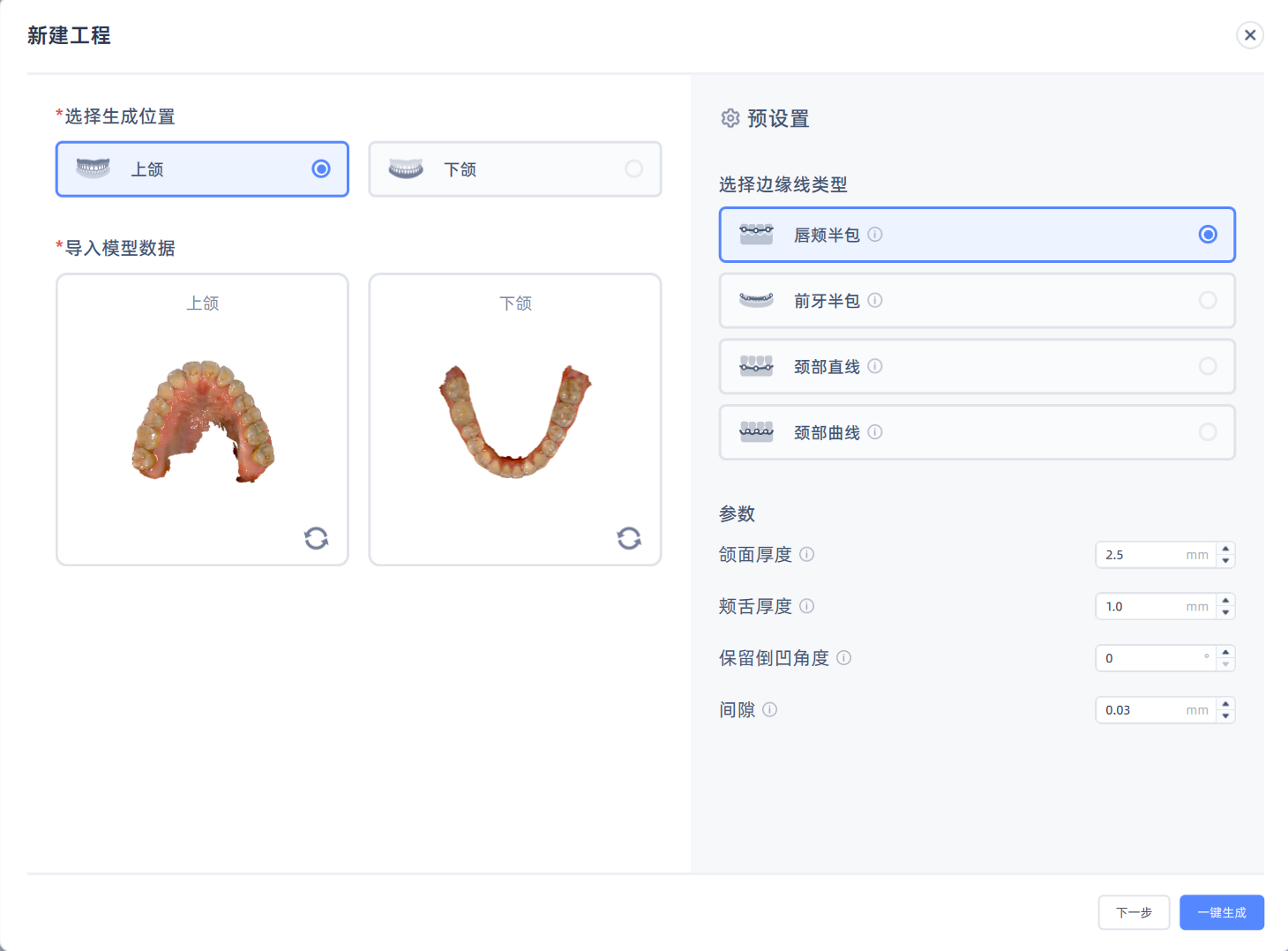Click the 前牙半包 margin type icon
1288x951 pixels.
coord(756,300)
